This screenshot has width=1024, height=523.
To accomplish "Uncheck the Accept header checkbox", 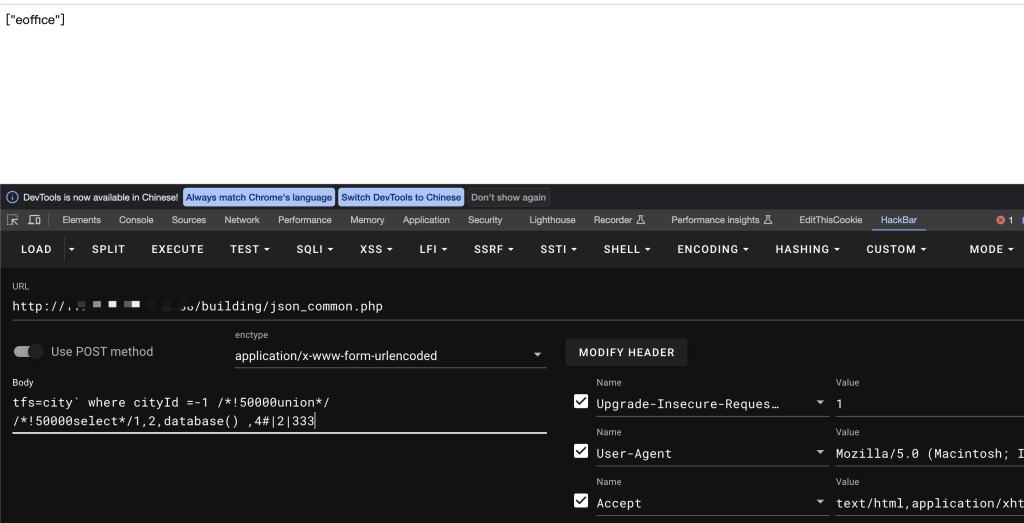I will point(581,501).
